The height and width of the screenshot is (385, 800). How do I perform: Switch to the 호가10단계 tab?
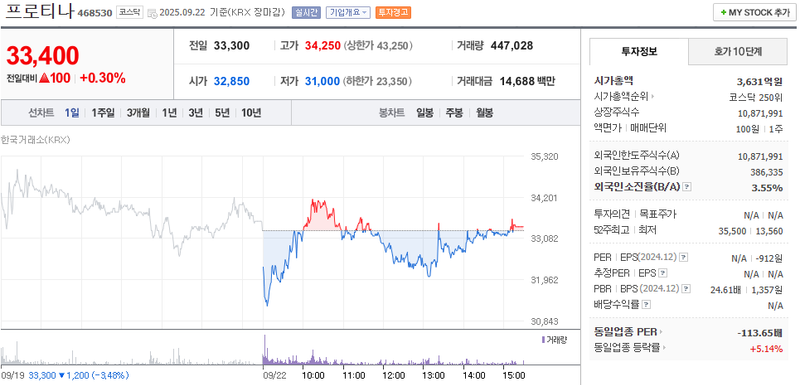click(738, 51)
